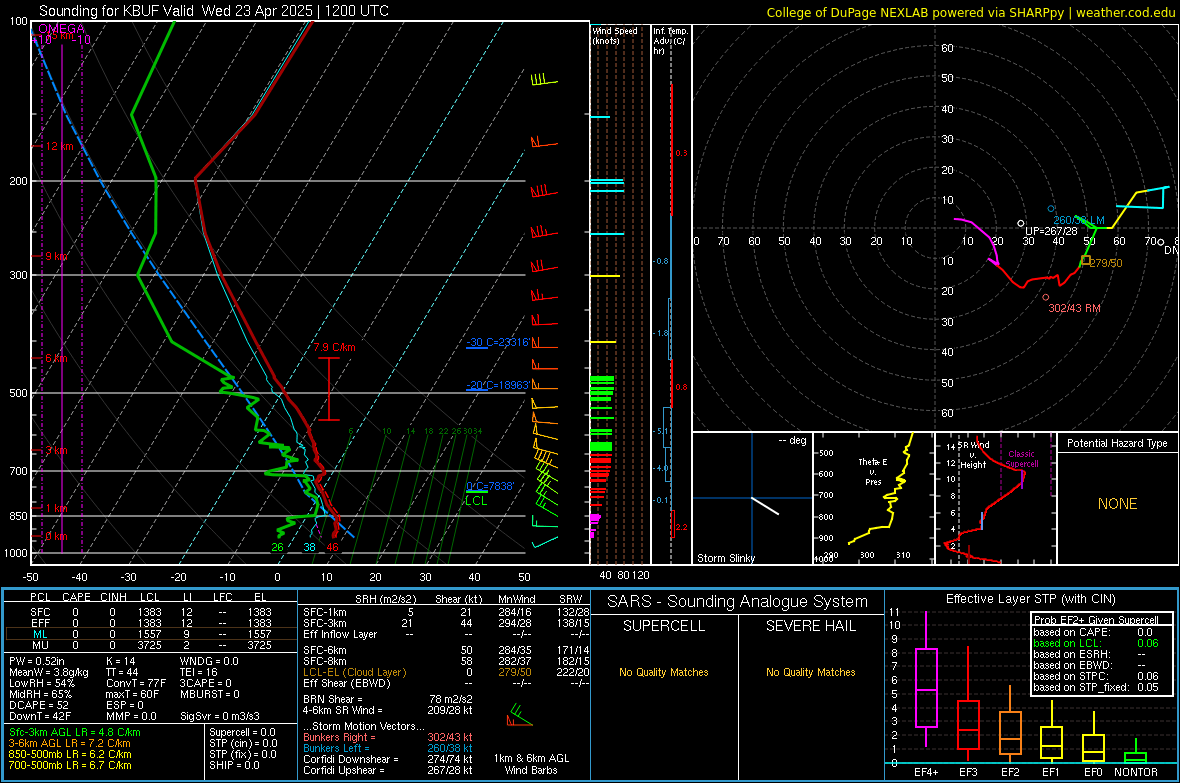Screen dimensions: 1180x783
Task: Click the 'TEI = 16' value
Action: tap(199, 672)
